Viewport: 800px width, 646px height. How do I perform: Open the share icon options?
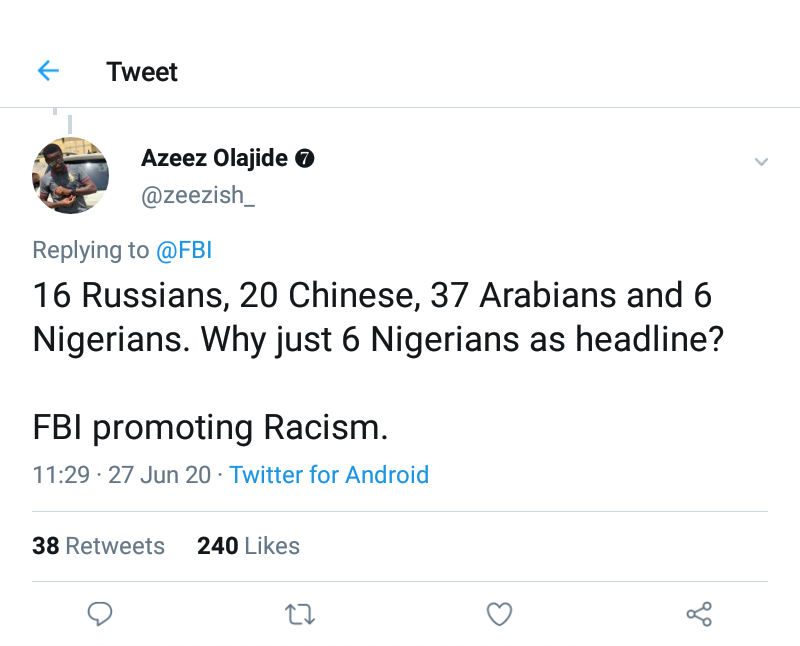point(699,613)
